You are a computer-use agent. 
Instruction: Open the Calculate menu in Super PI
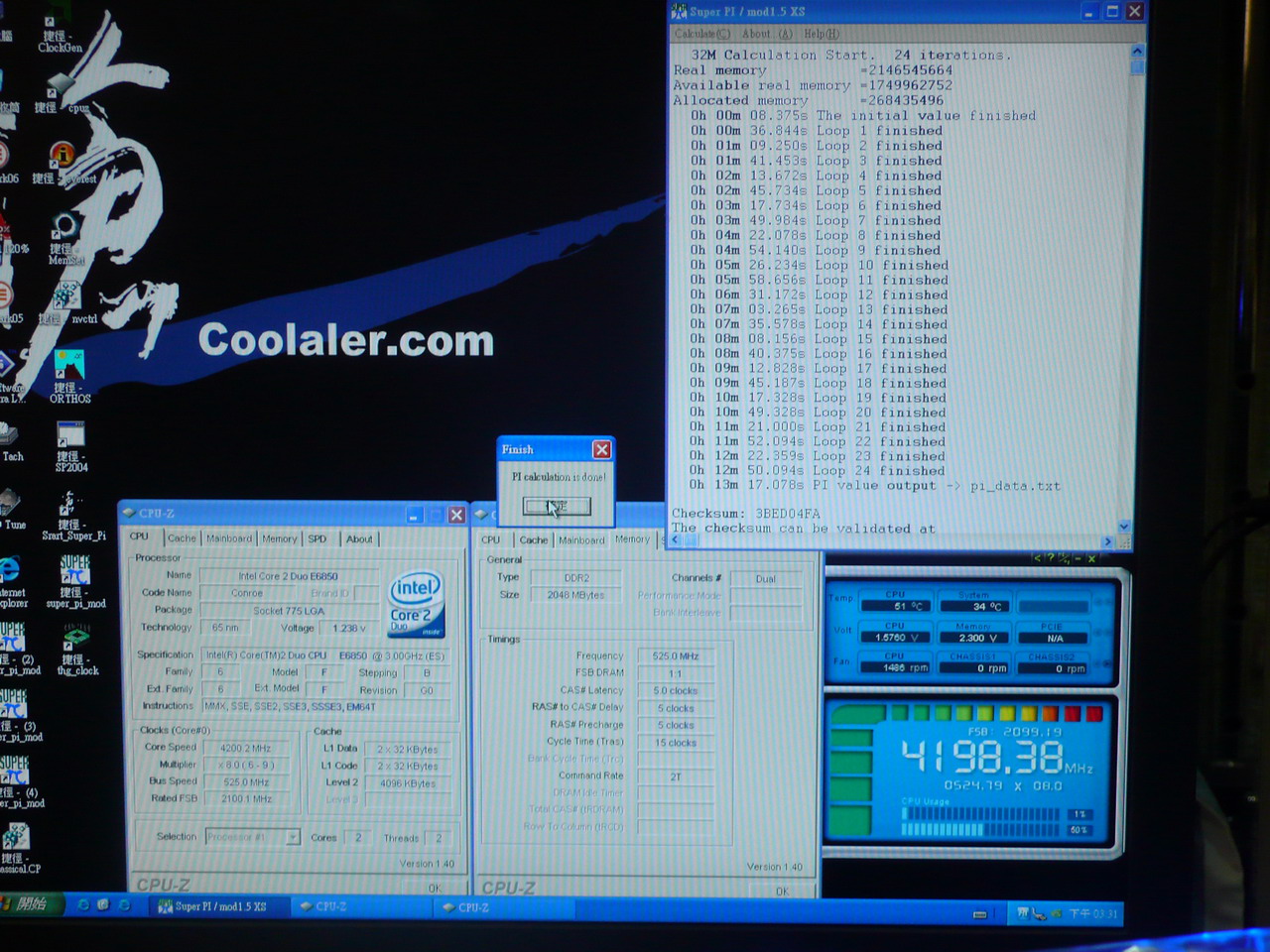tap(701, 34)
